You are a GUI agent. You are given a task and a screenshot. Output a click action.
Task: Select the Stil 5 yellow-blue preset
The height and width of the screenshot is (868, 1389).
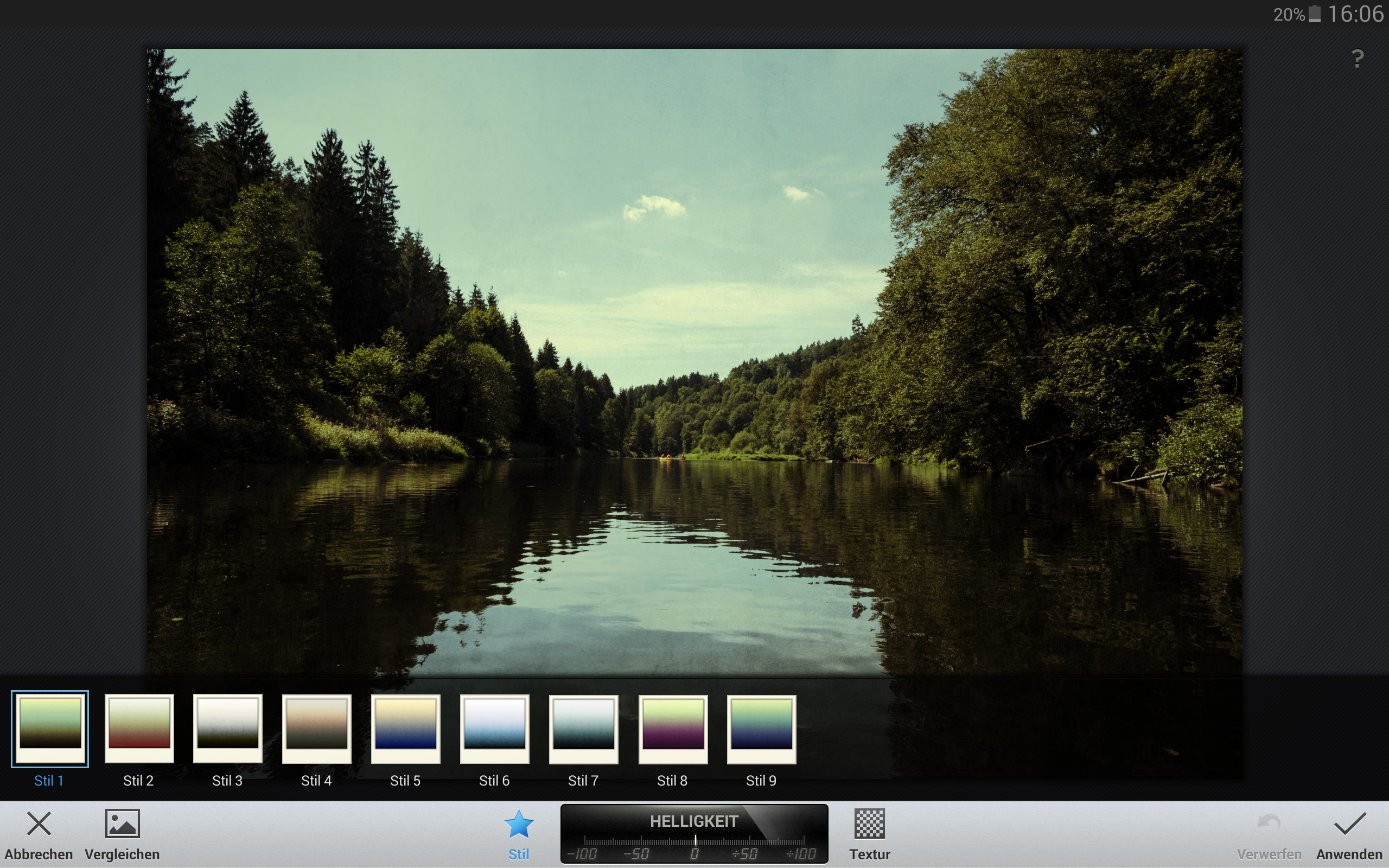click(406, 729)
